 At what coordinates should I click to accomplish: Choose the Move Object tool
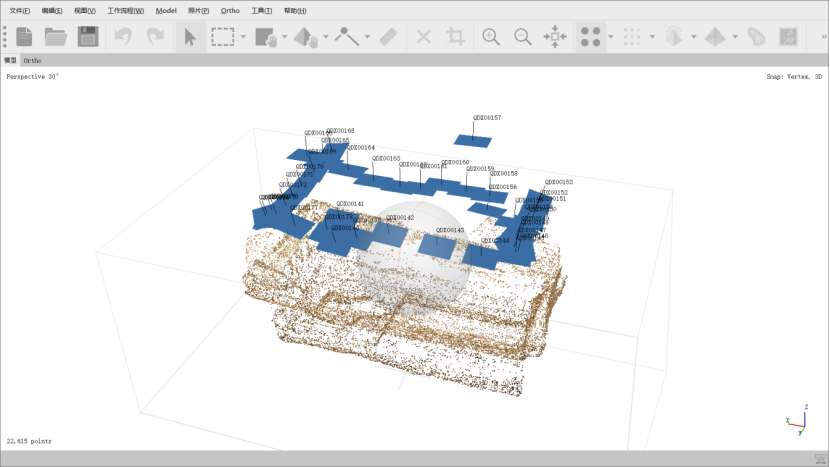point(306,37)
